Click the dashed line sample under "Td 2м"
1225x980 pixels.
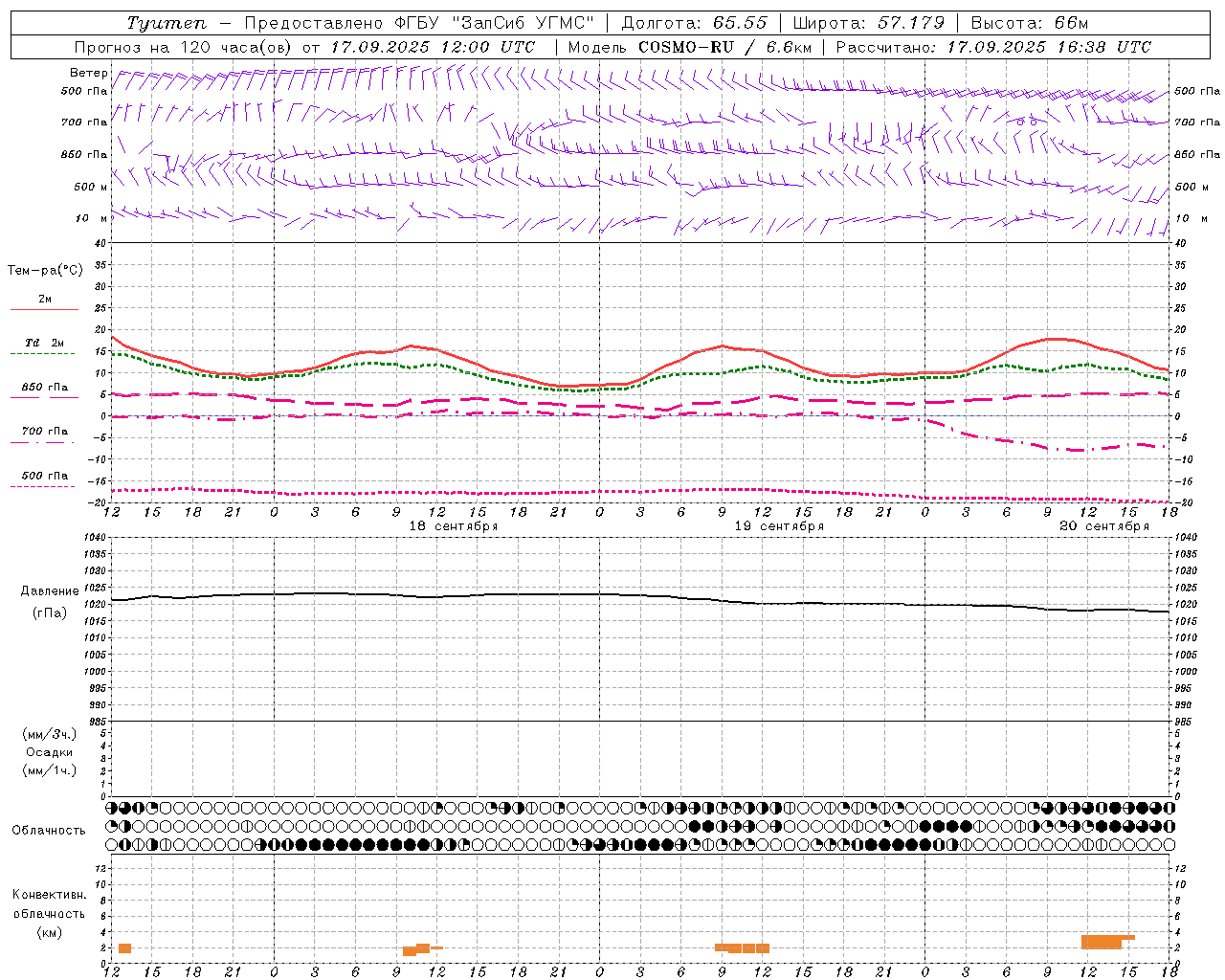coord(43,354)
